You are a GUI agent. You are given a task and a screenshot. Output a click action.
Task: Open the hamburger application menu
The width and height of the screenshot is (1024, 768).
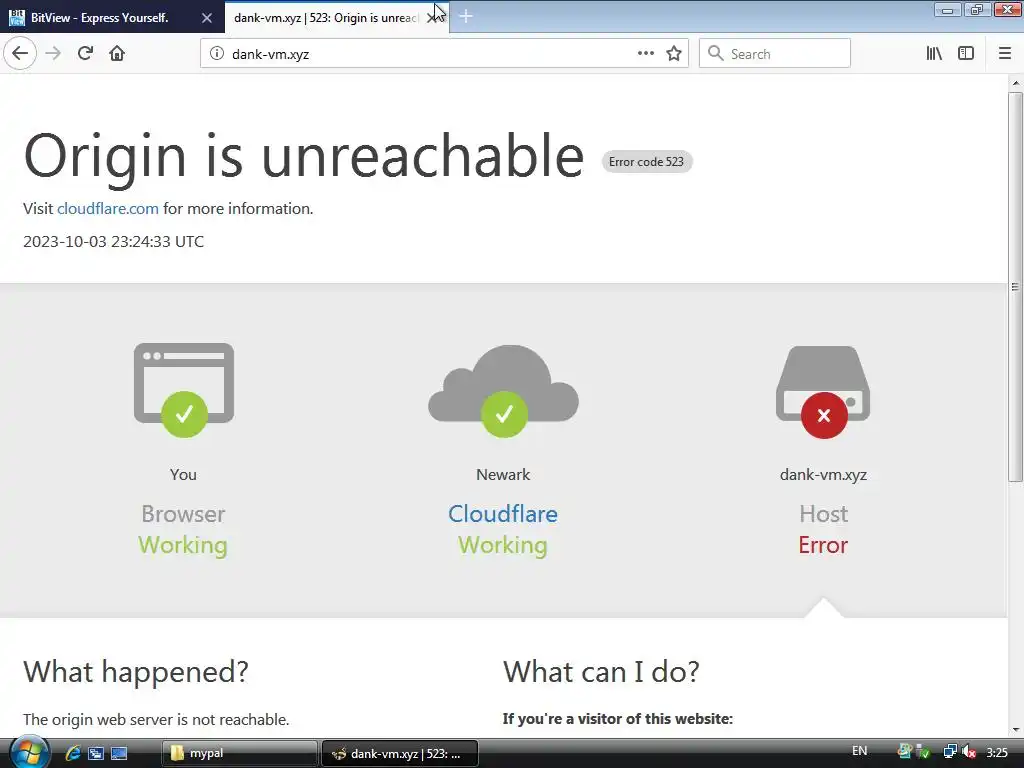1005,54
